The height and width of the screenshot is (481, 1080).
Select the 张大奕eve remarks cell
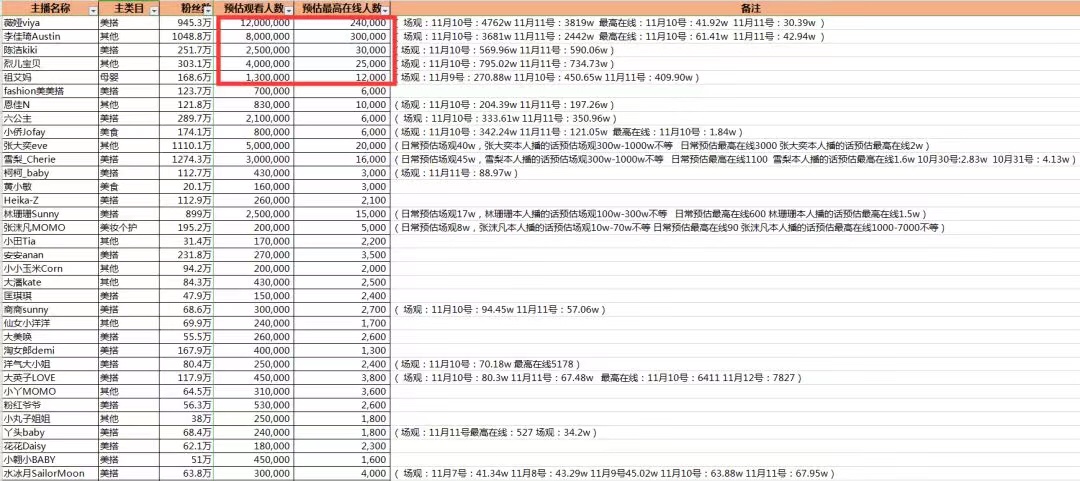click(x=735, y=145)
